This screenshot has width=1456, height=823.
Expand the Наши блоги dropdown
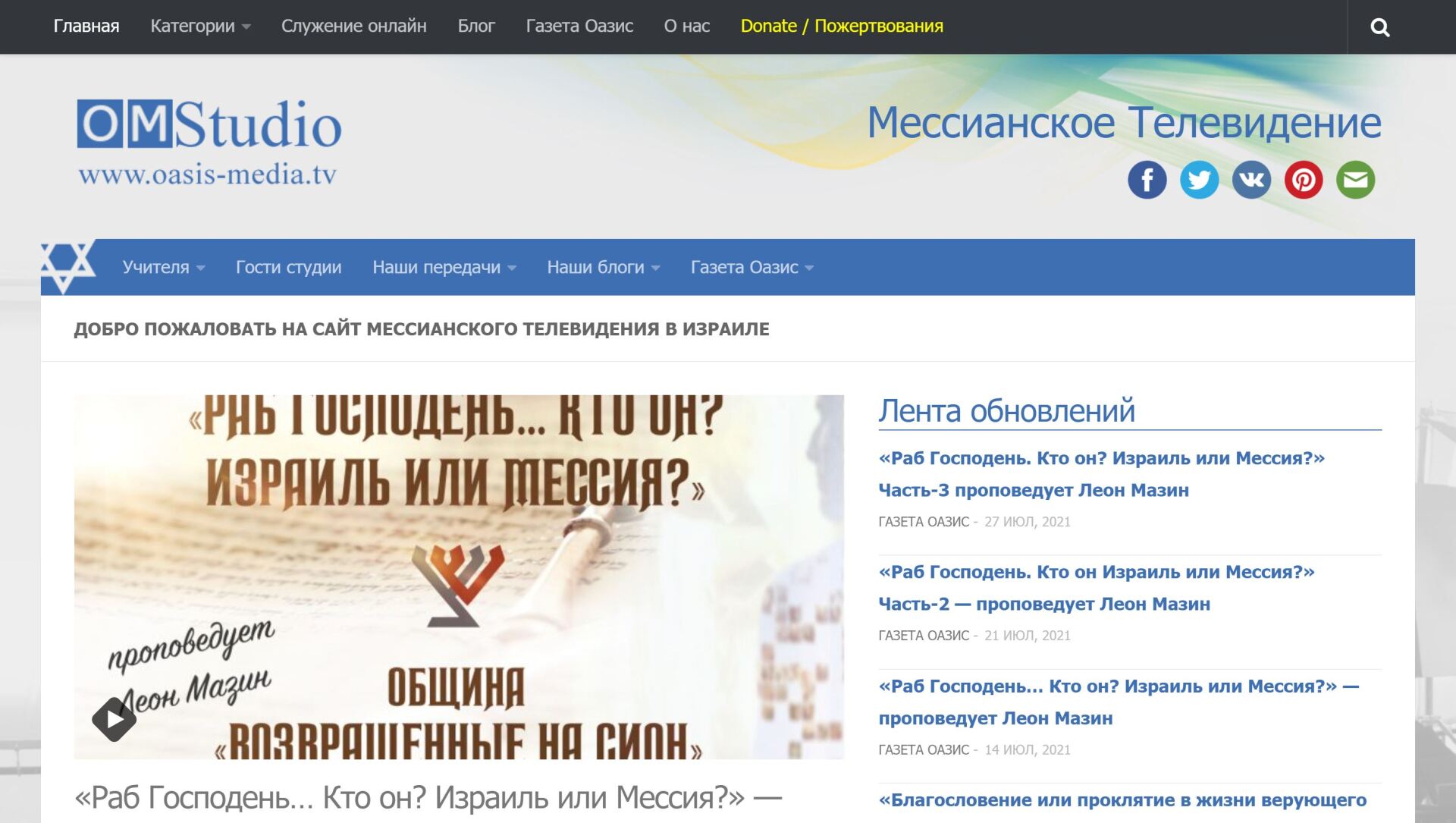604,267
